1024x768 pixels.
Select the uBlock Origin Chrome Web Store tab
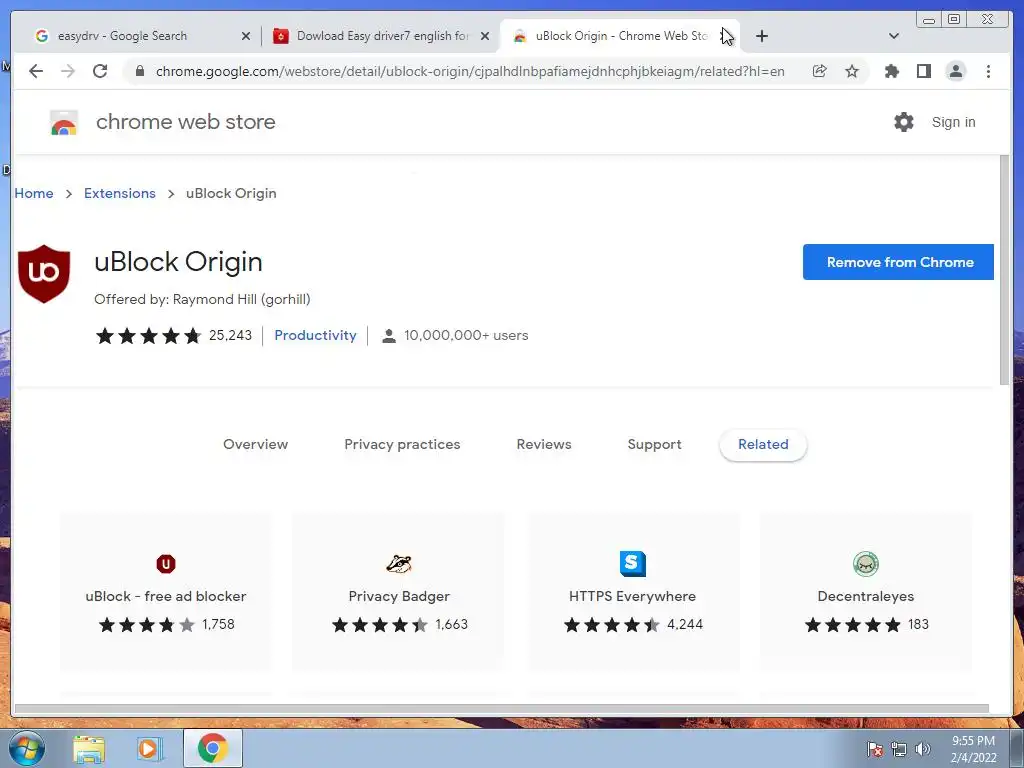point(620,36)
